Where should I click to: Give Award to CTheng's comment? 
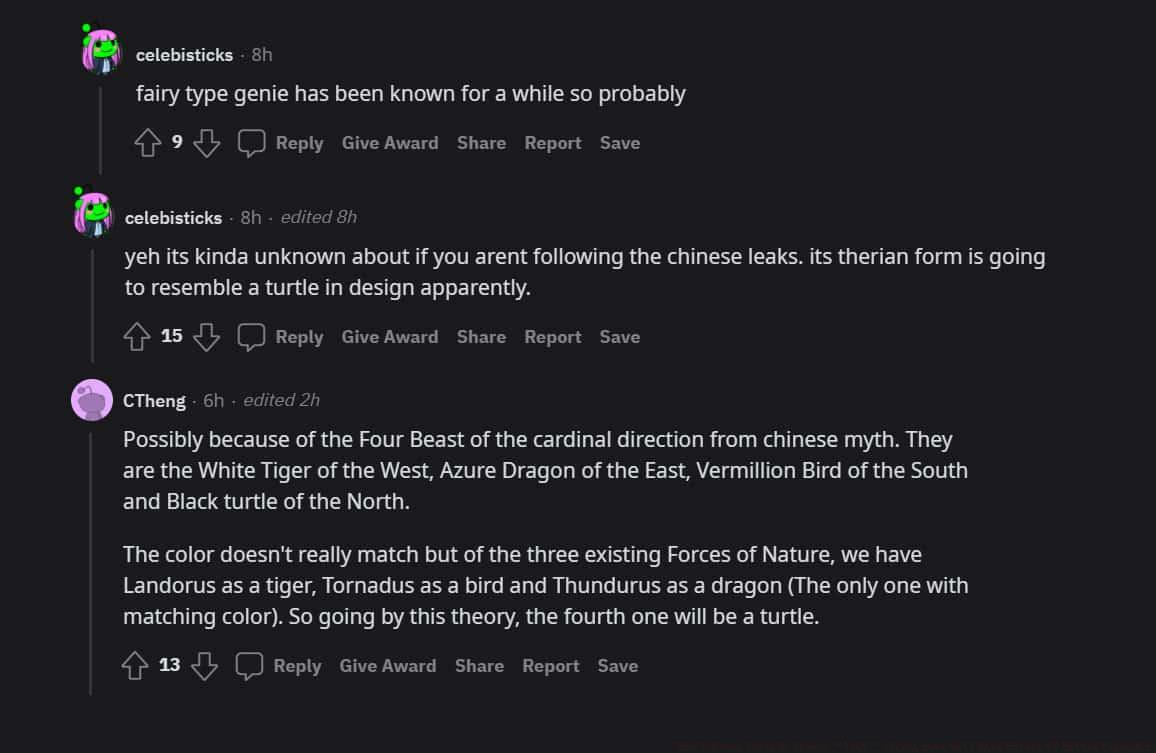point(387,666)
